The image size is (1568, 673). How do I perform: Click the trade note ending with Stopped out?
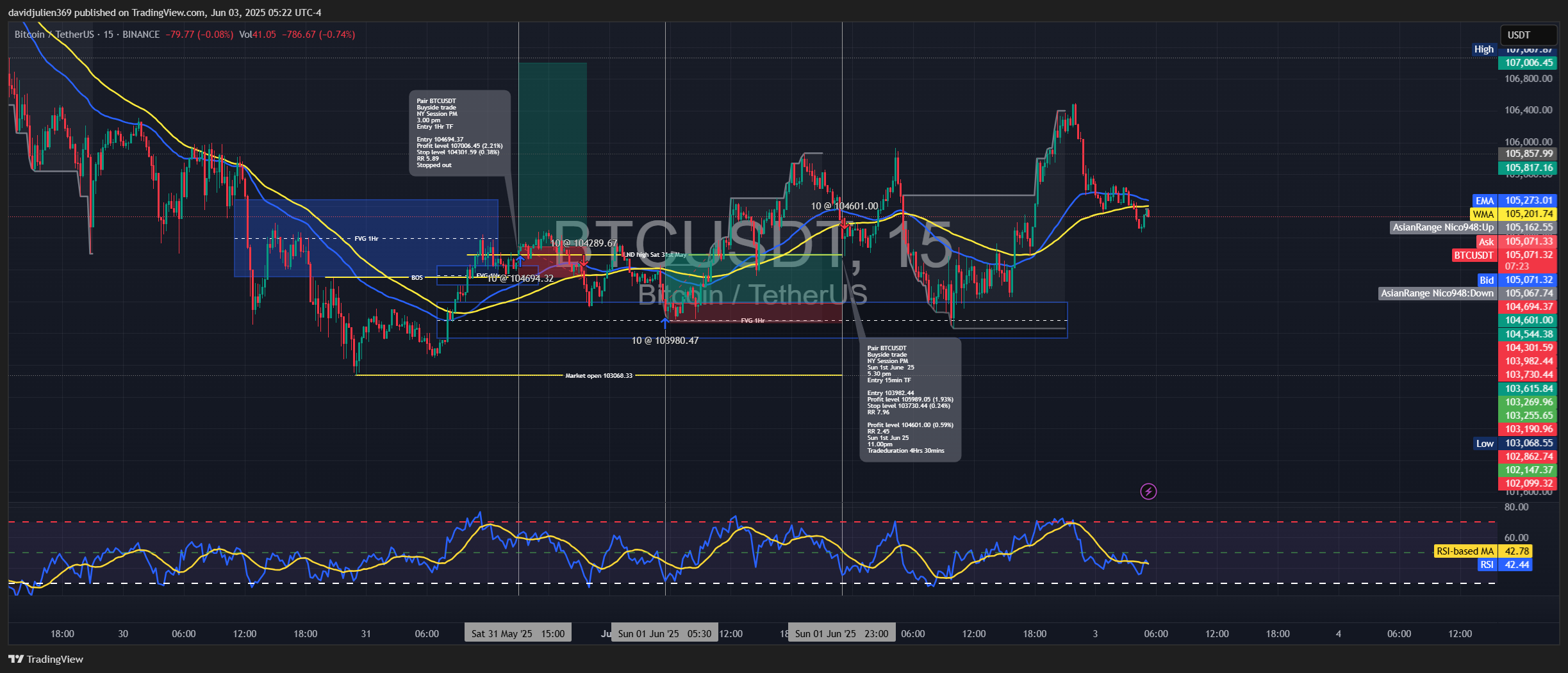tap(460, 133)
